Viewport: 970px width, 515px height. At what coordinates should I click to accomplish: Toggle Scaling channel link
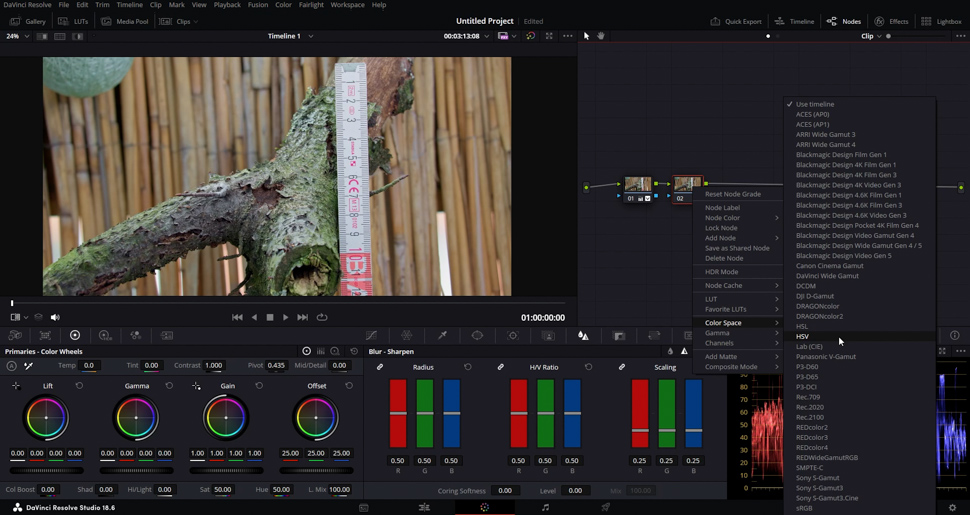coord(622,367)
